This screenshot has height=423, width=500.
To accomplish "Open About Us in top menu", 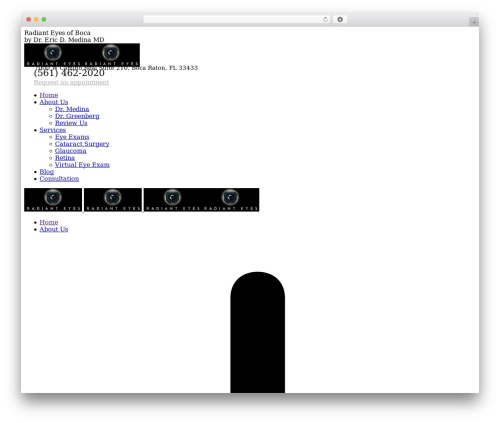I will click(x=54, y=102).
